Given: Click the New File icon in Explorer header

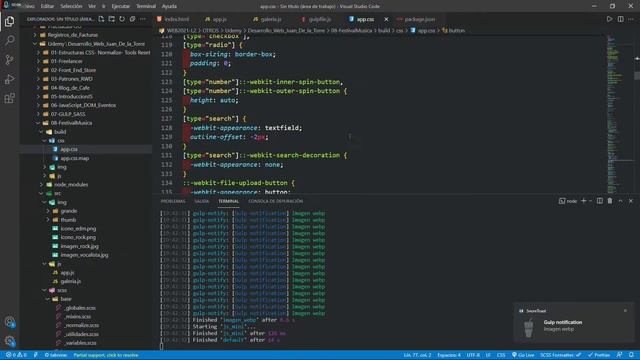Looking at the screenshot, I should coord(101,19).
